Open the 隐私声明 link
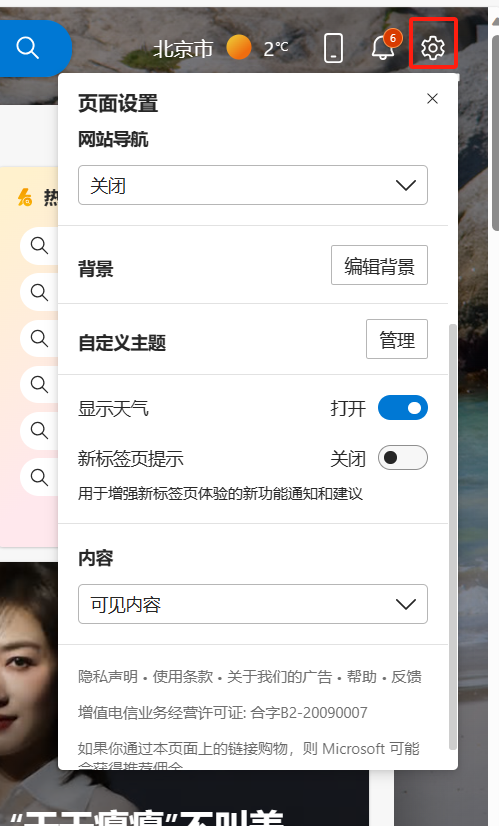 108,676
